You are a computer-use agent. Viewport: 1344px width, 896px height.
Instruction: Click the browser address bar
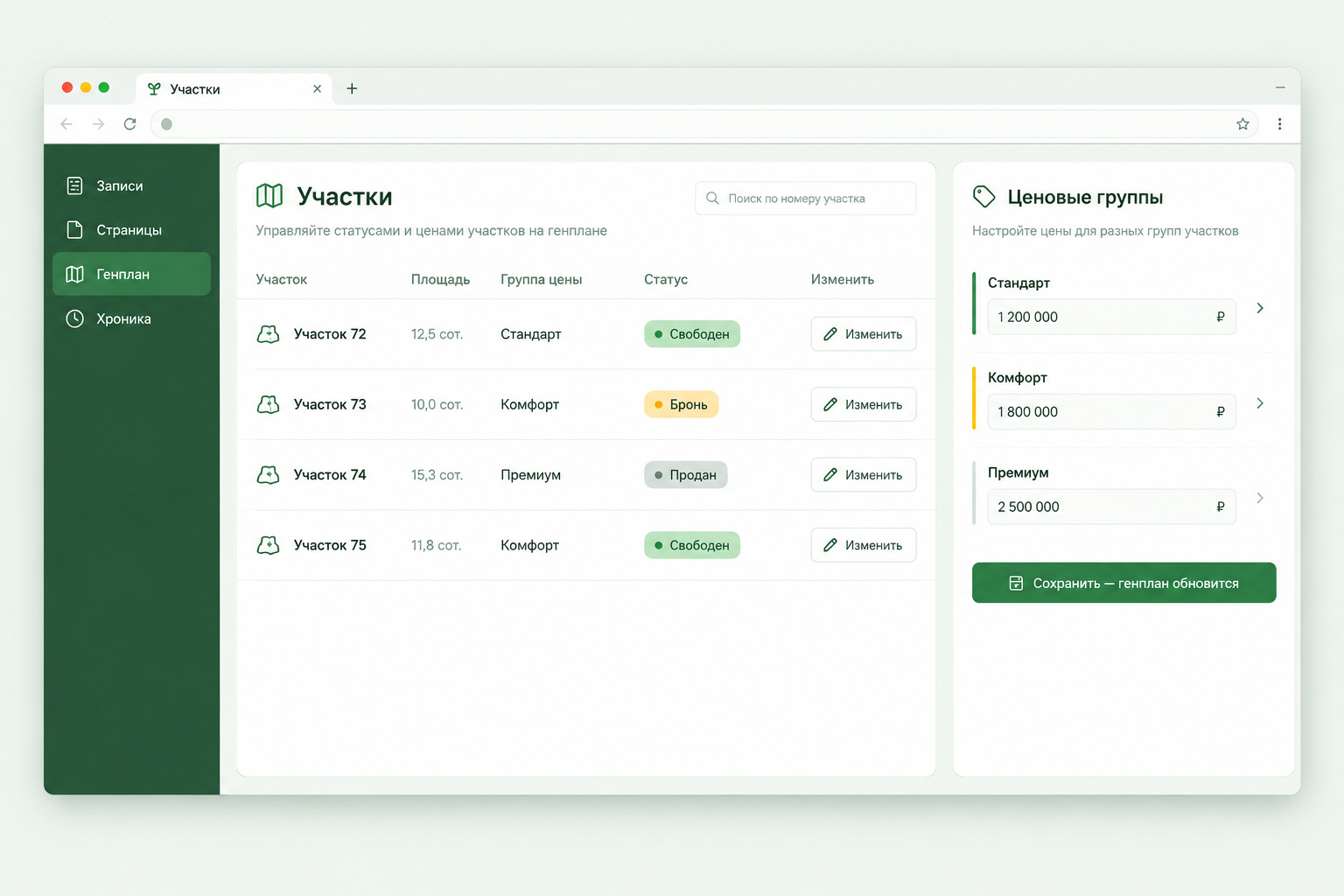click(x=704, y=124)
